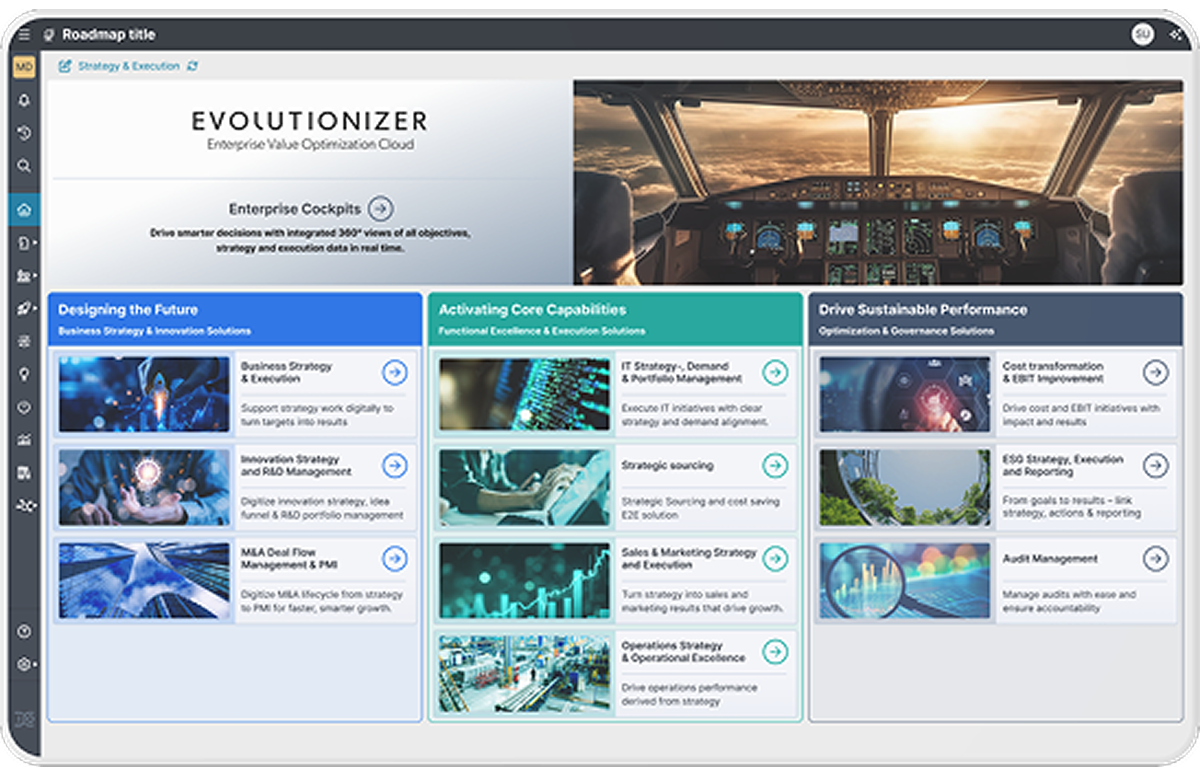Click the Strategic sourcing title
Viewport: 1200px width, 776px height.
667,466
